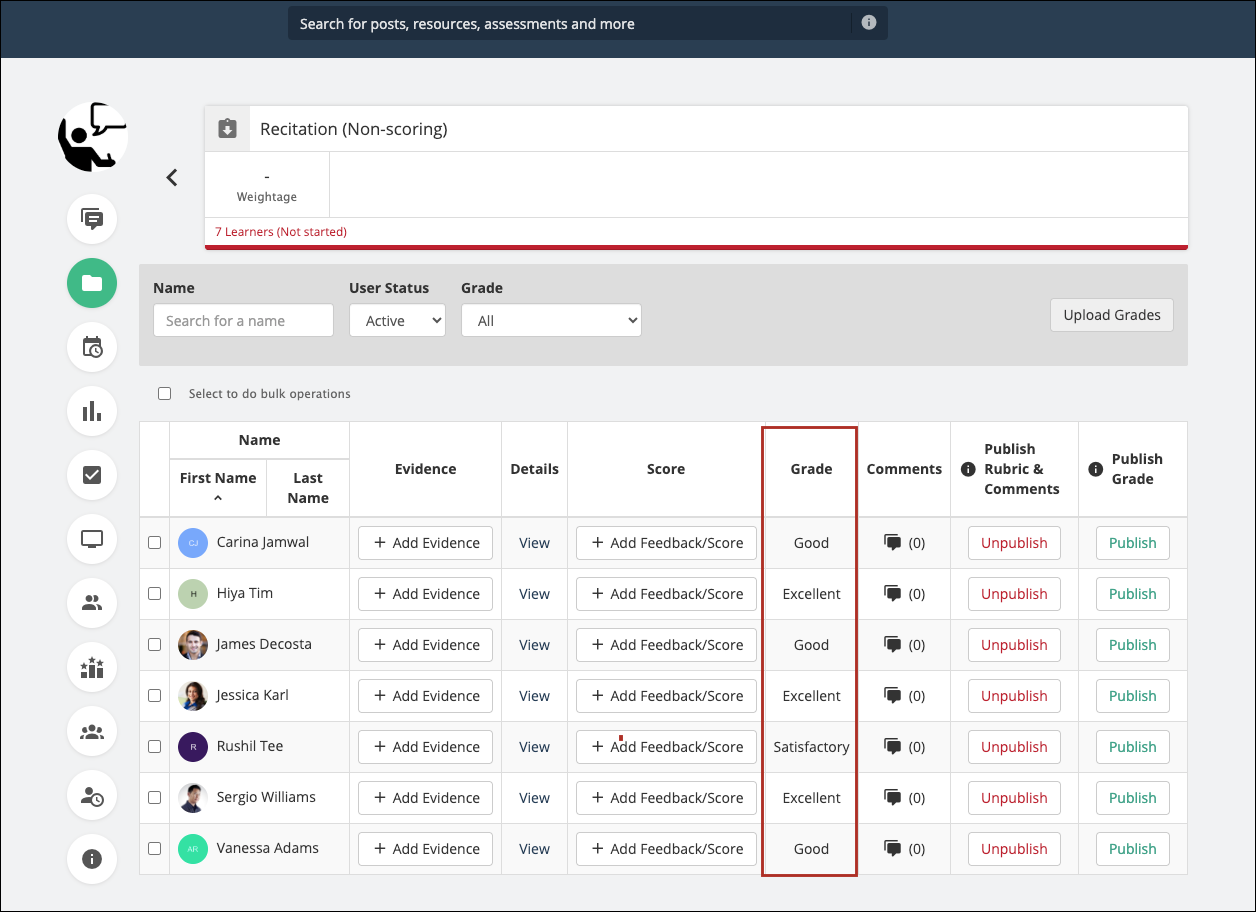Click the Search for a name field
This screenshot has height=912, width=1256.
[x=243, y=321]
